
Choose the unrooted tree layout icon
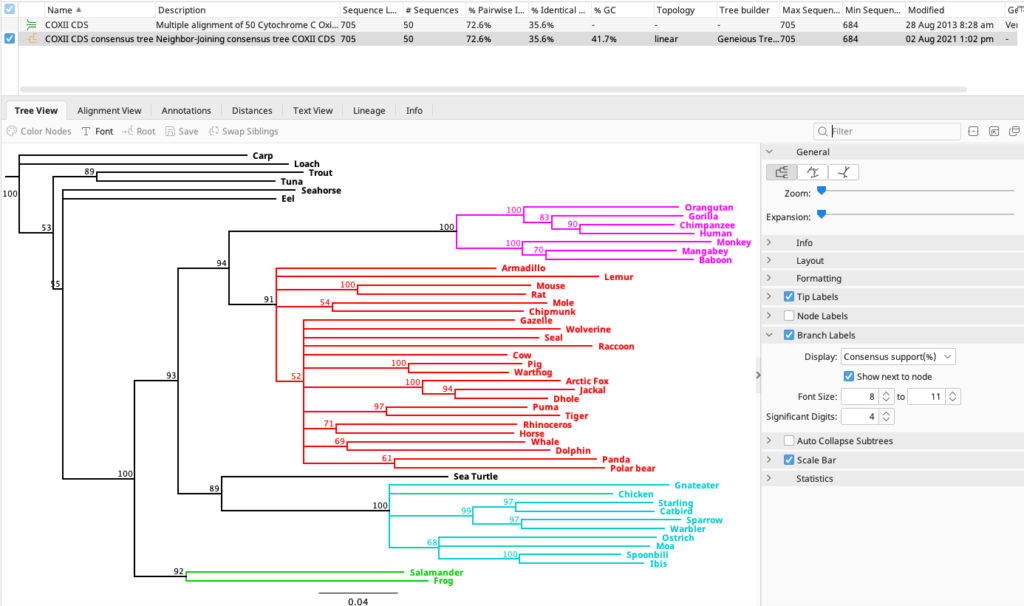click(843, 172)
